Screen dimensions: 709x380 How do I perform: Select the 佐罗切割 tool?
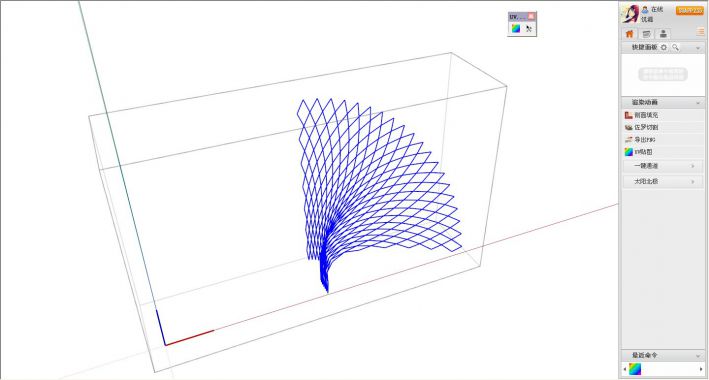coord(662,128)
